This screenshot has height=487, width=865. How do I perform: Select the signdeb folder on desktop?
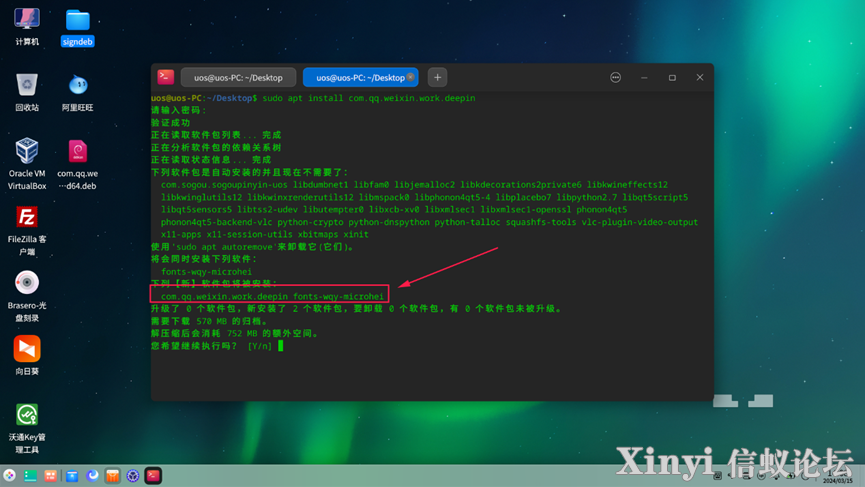coord(77,27)
